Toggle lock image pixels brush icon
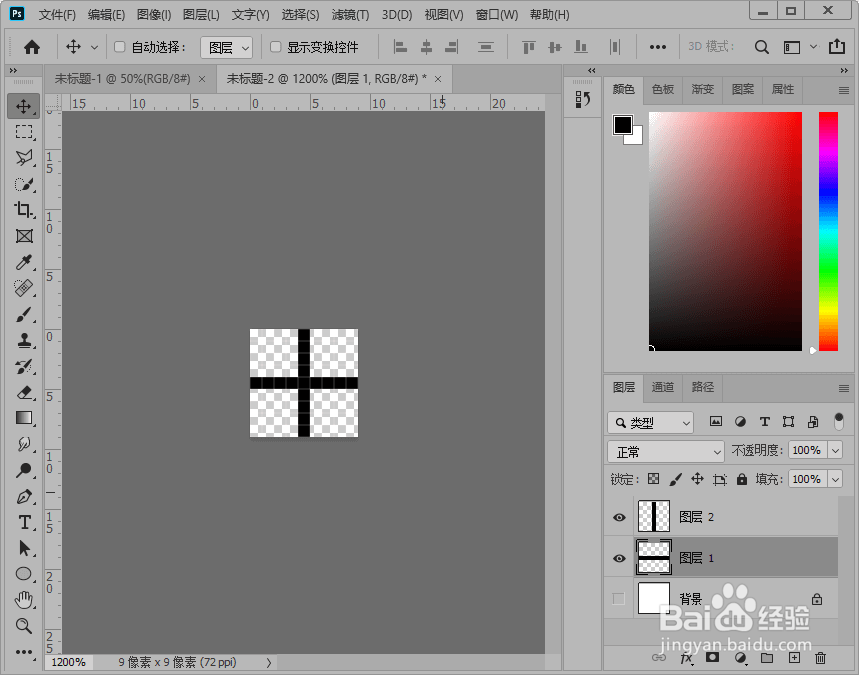This screenshot has width=859, height=675. point(675,479)
